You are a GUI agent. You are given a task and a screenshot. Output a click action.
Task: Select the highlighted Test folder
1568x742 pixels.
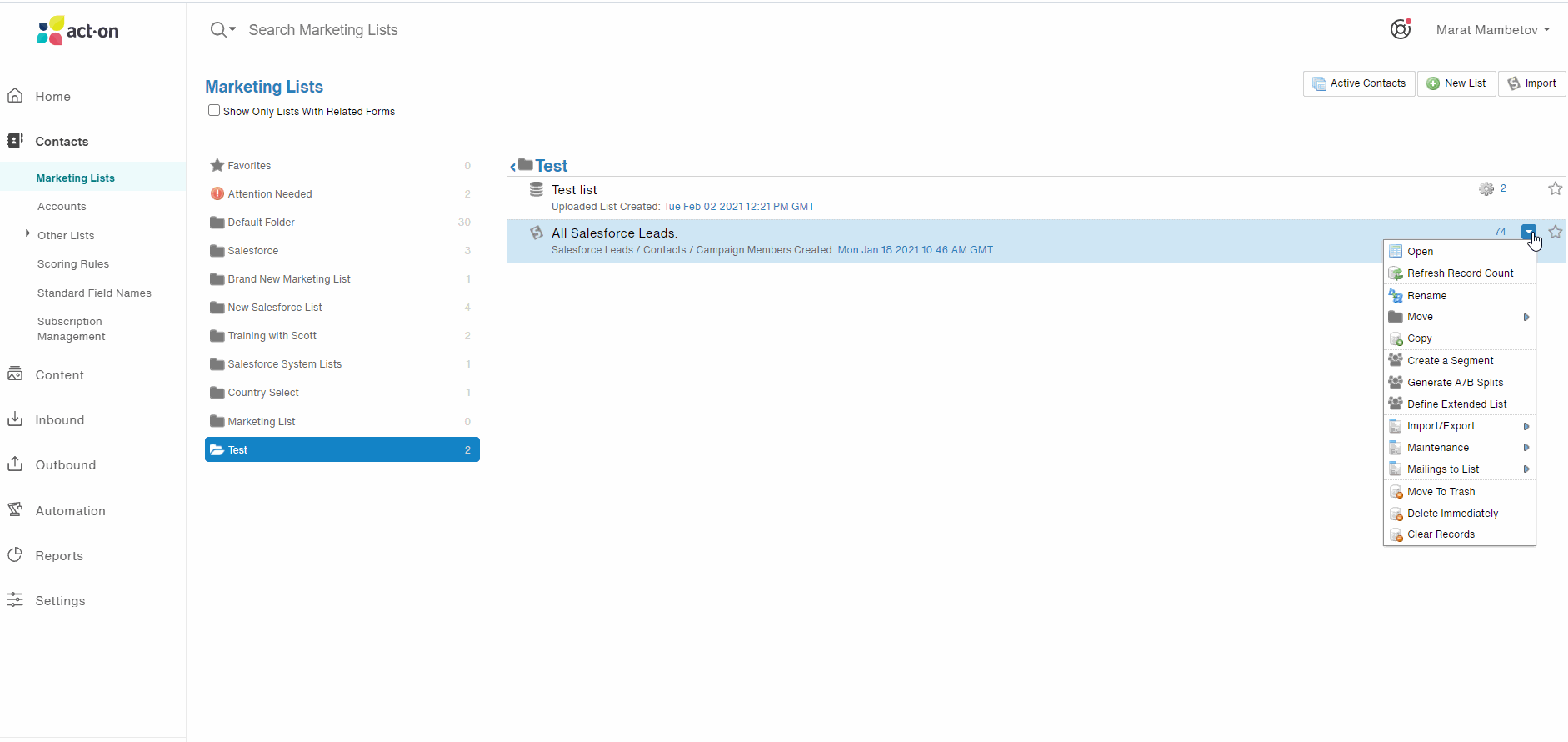coord(342,449)
